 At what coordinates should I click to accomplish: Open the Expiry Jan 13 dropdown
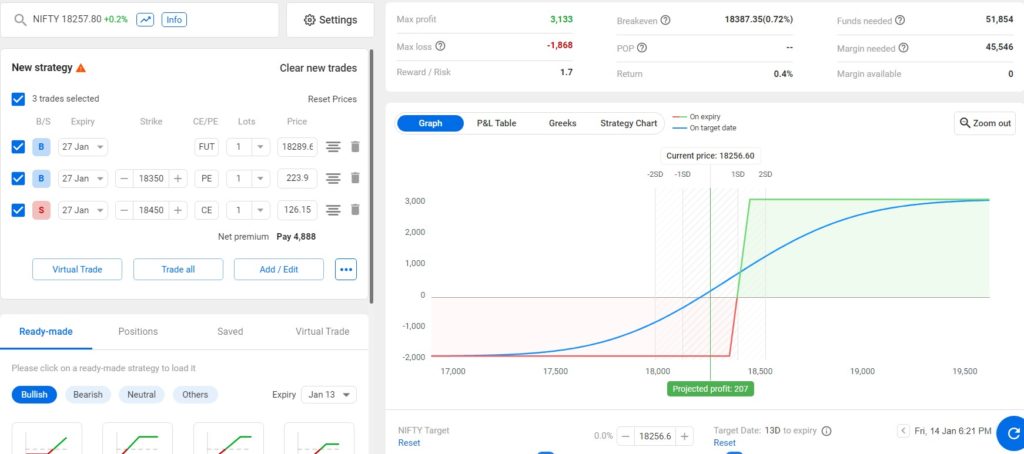coord(328,394)
